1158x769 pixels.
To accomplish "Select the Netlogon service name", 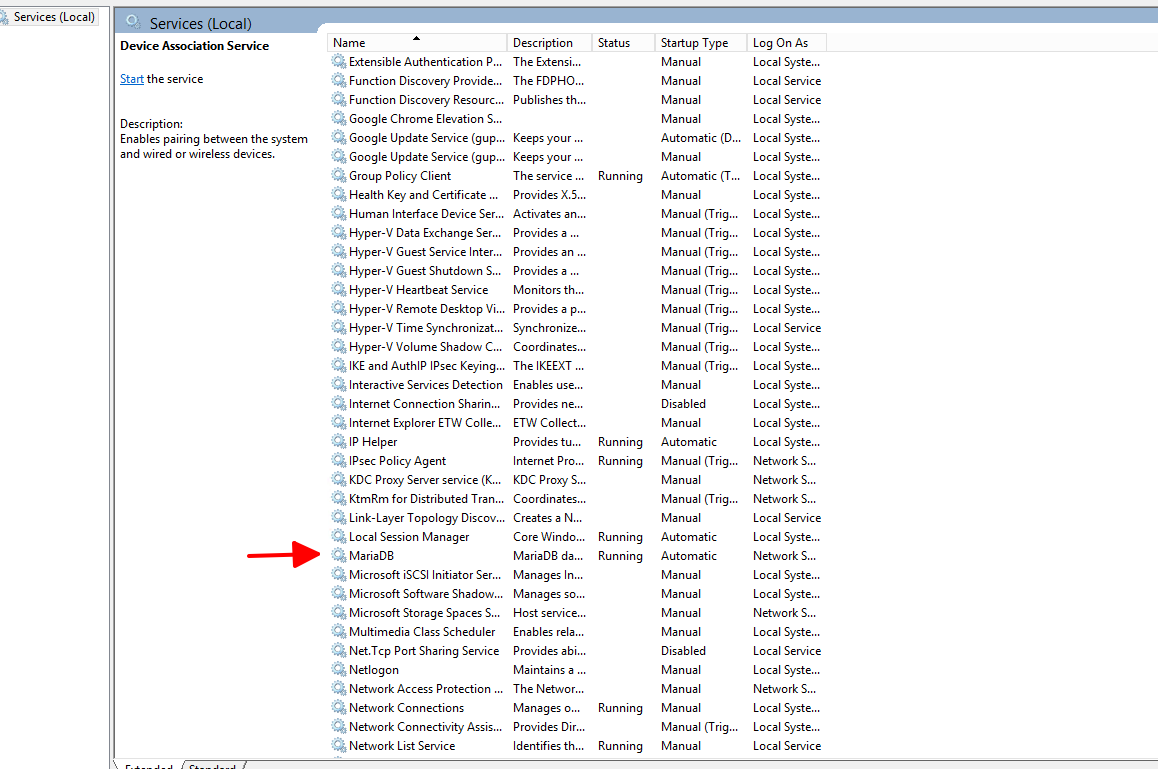I will (x=374, y=670).
